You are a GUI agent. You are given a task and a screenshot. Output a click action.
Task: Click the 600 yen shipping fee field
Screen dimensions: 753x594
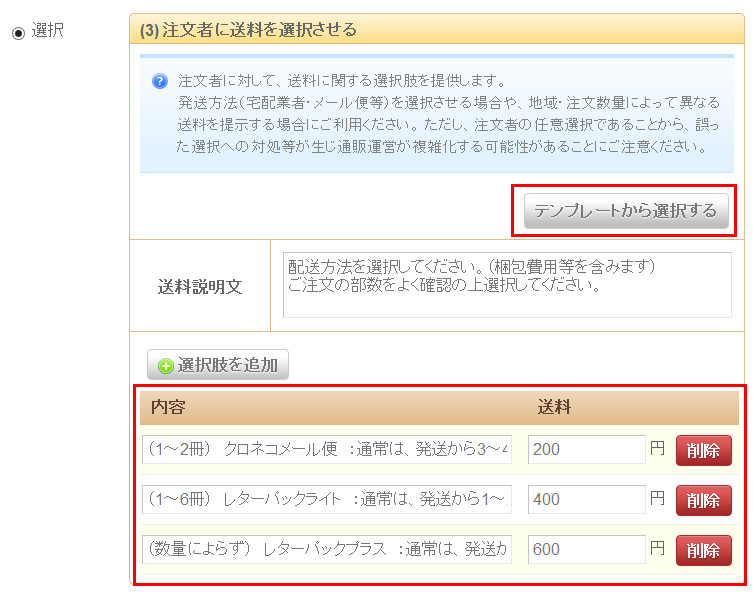586,549
